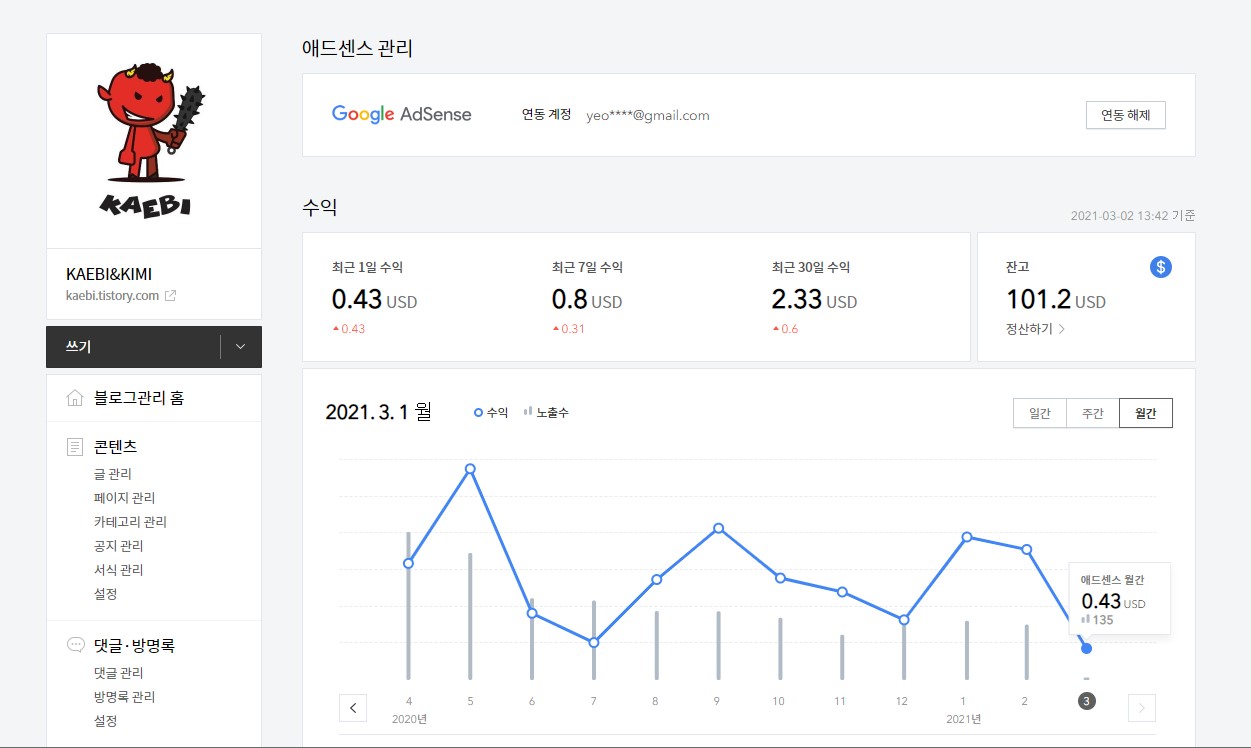This screenshot has height=748, width=1251.
Task: Click the highlighted month 3 axis marker
Action: coord(1087,701)
